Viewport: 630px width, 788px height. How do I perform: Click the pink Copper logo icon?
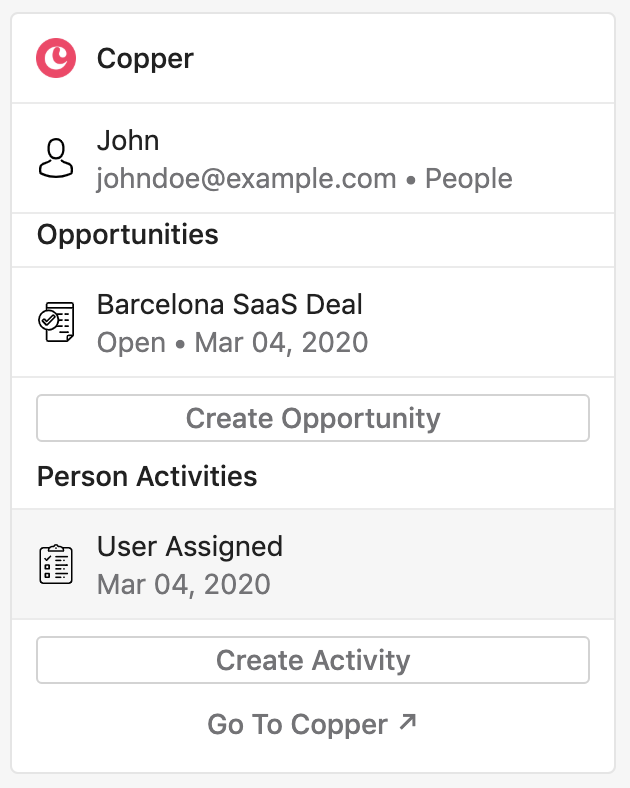pos(56,58)
